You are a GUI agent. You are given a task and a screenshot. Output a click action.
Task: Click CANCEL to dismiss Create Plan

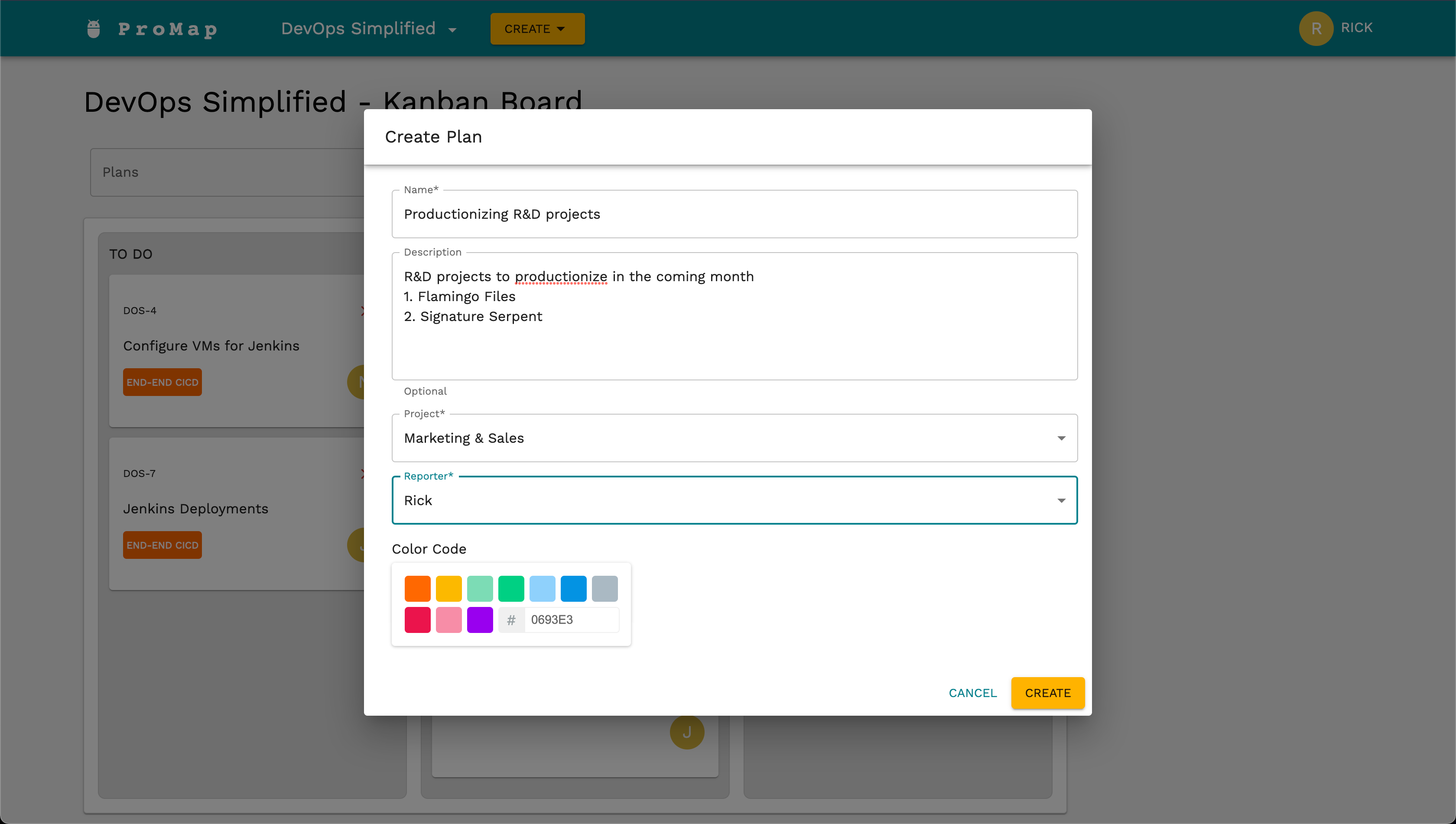coord(972,693)
